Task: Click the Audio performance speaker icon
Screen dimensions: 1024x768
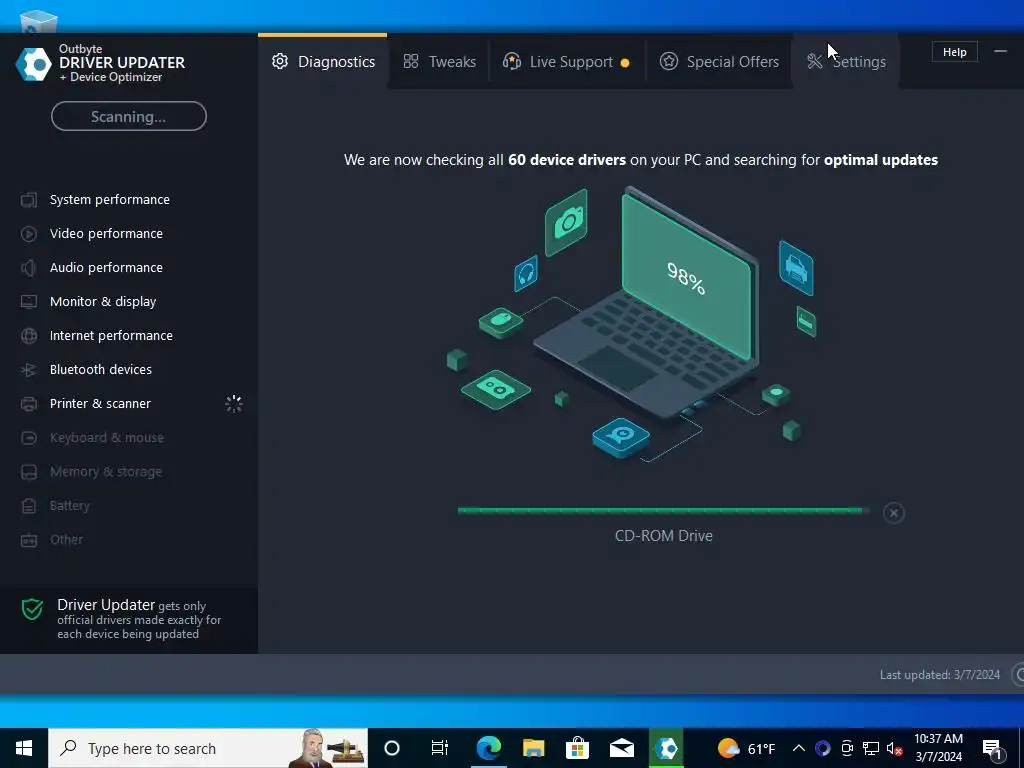Action: coord(29,268)
